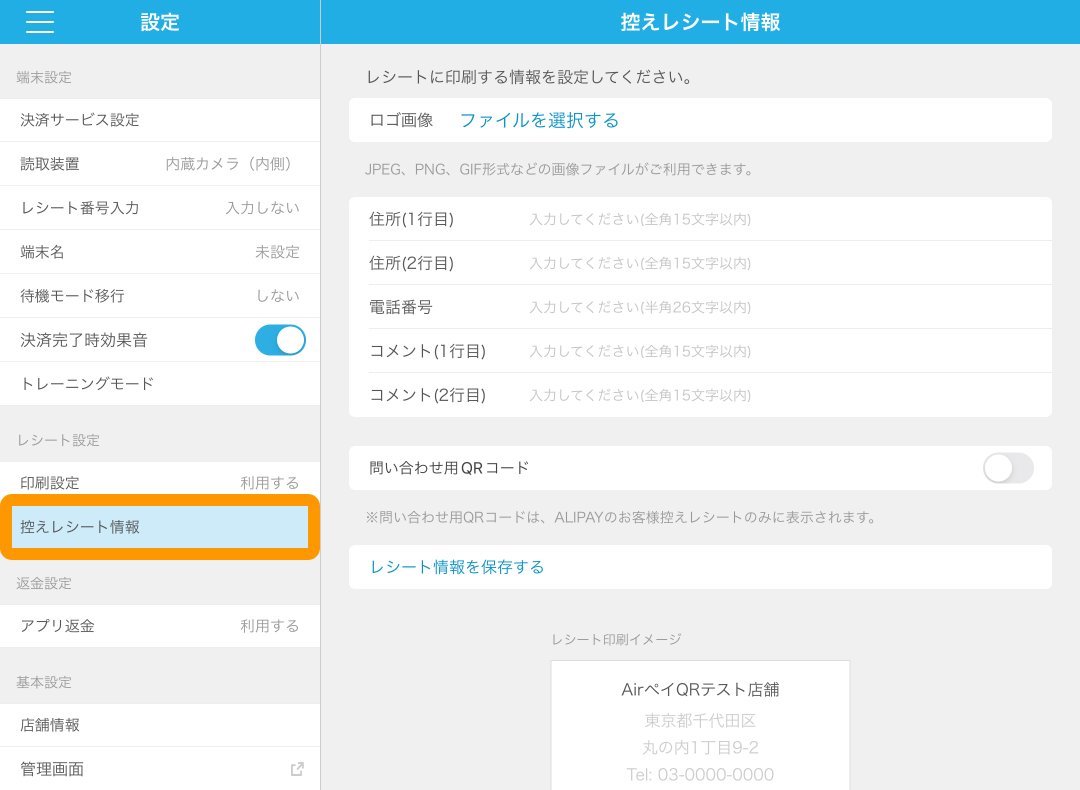The image size is (1080, 790).
Task: Open the hamburger menu icon
Action: pyautogui.click(x=40, y=22)
